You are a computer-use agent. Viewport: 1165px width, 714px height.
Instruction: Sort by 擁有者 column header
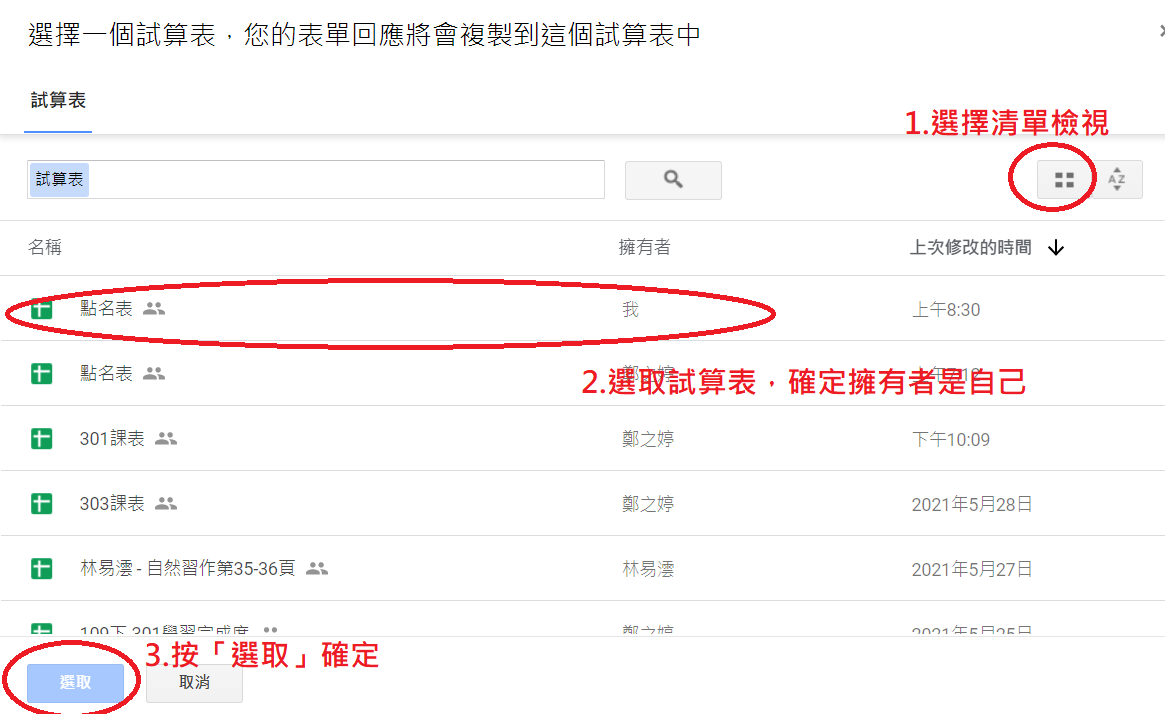click(645, 247)
